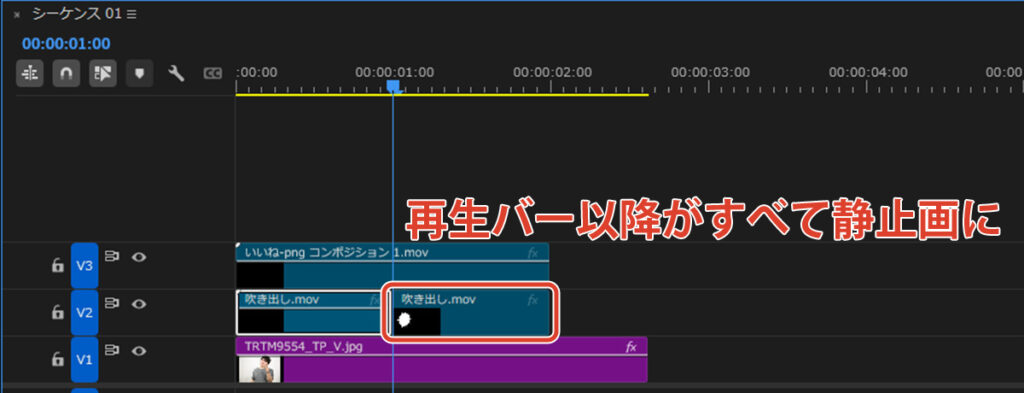Click the blue playhead marker on ruler

click(x=393, y=86)
